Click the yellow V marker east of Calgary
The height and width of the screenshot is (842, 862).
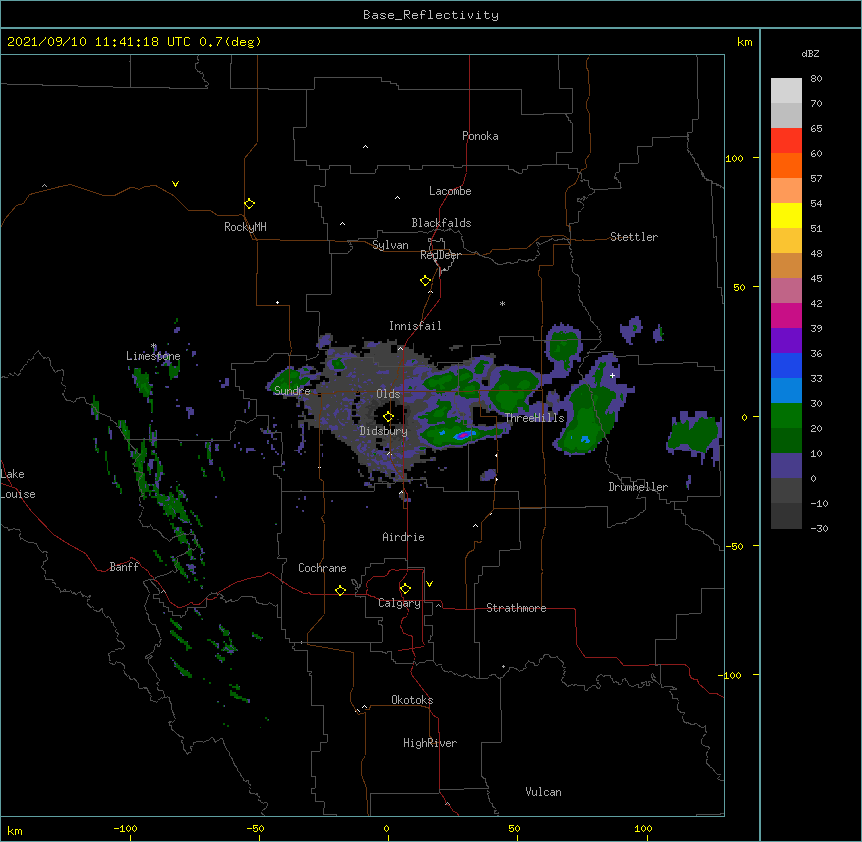click(x=429, y=584)
